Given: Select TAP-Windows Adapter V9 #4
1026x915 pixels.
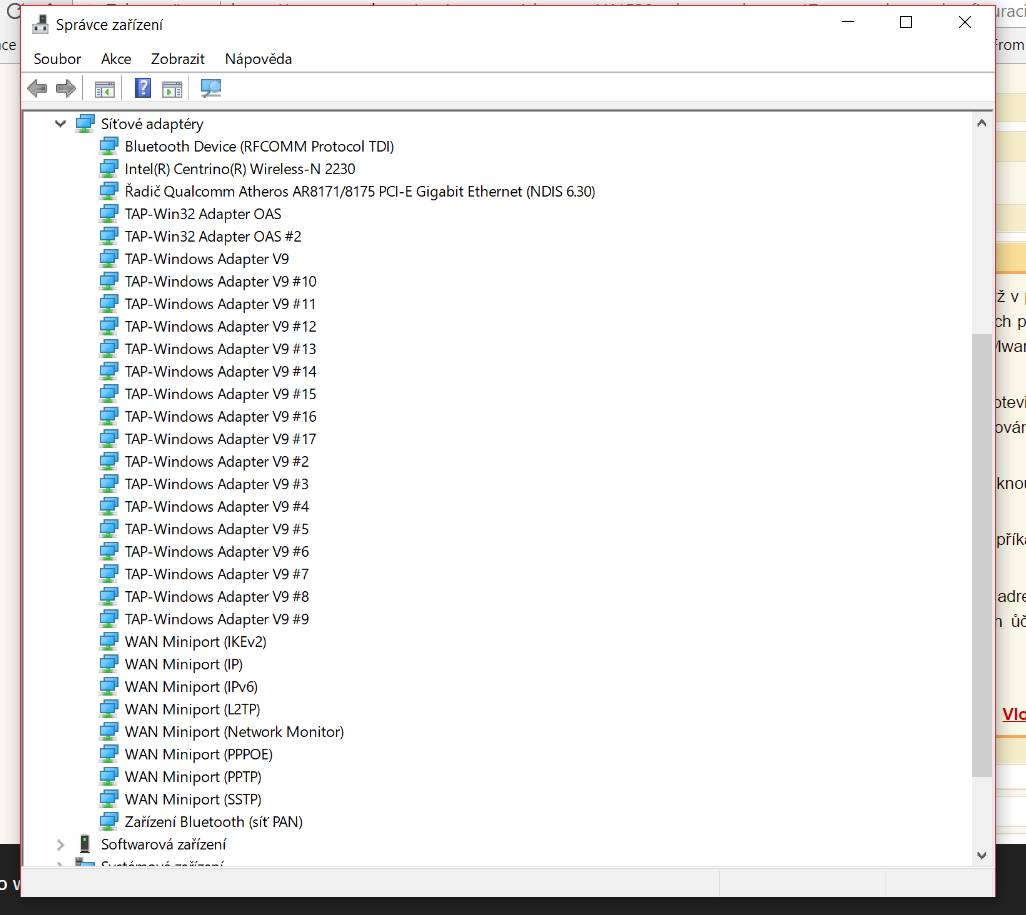Looking at the screenshot, I should (x=217, y=507).
